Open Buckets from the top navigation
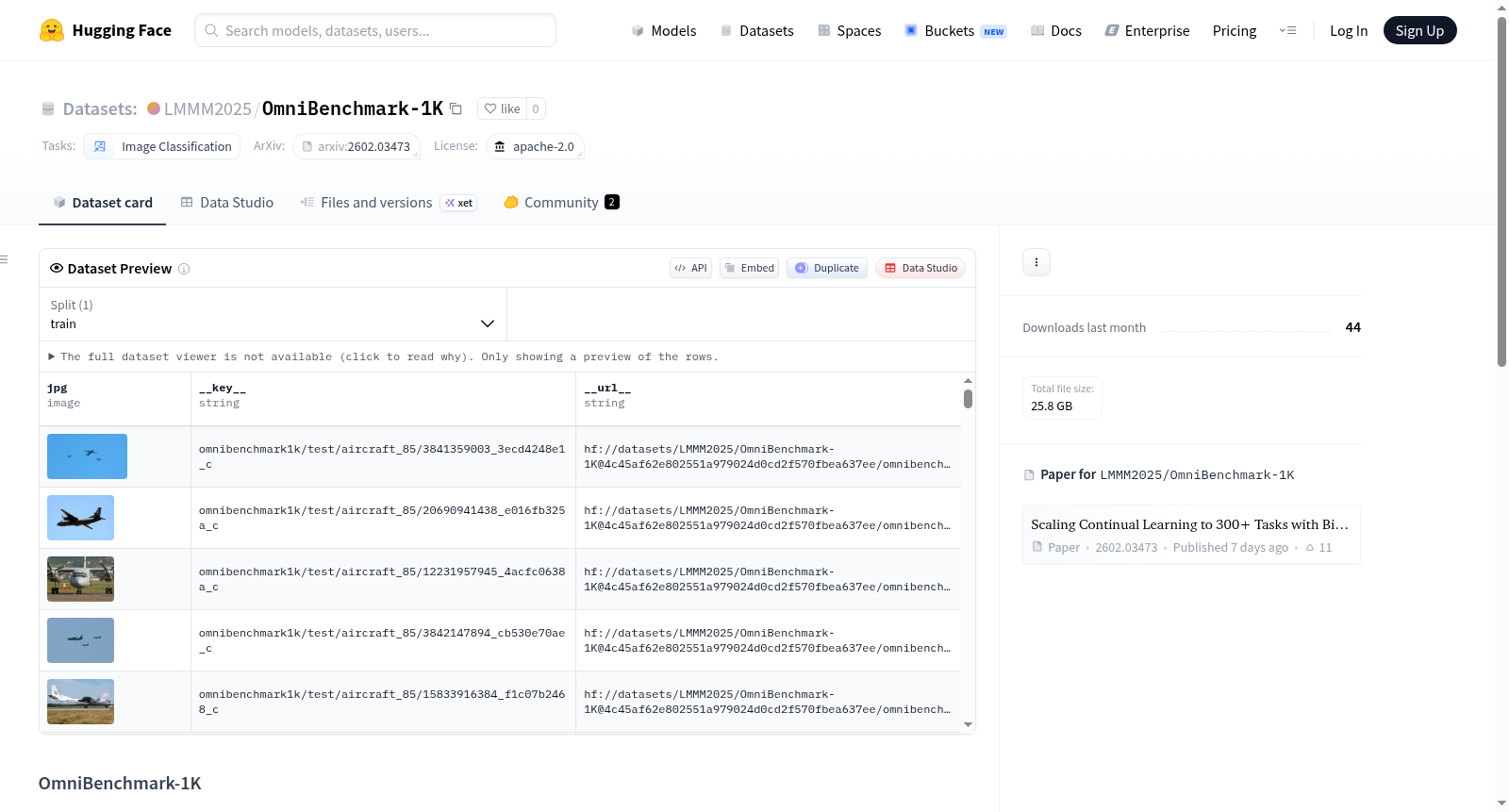The width and height of the screenshot is (1509, 812). [955, 30]
